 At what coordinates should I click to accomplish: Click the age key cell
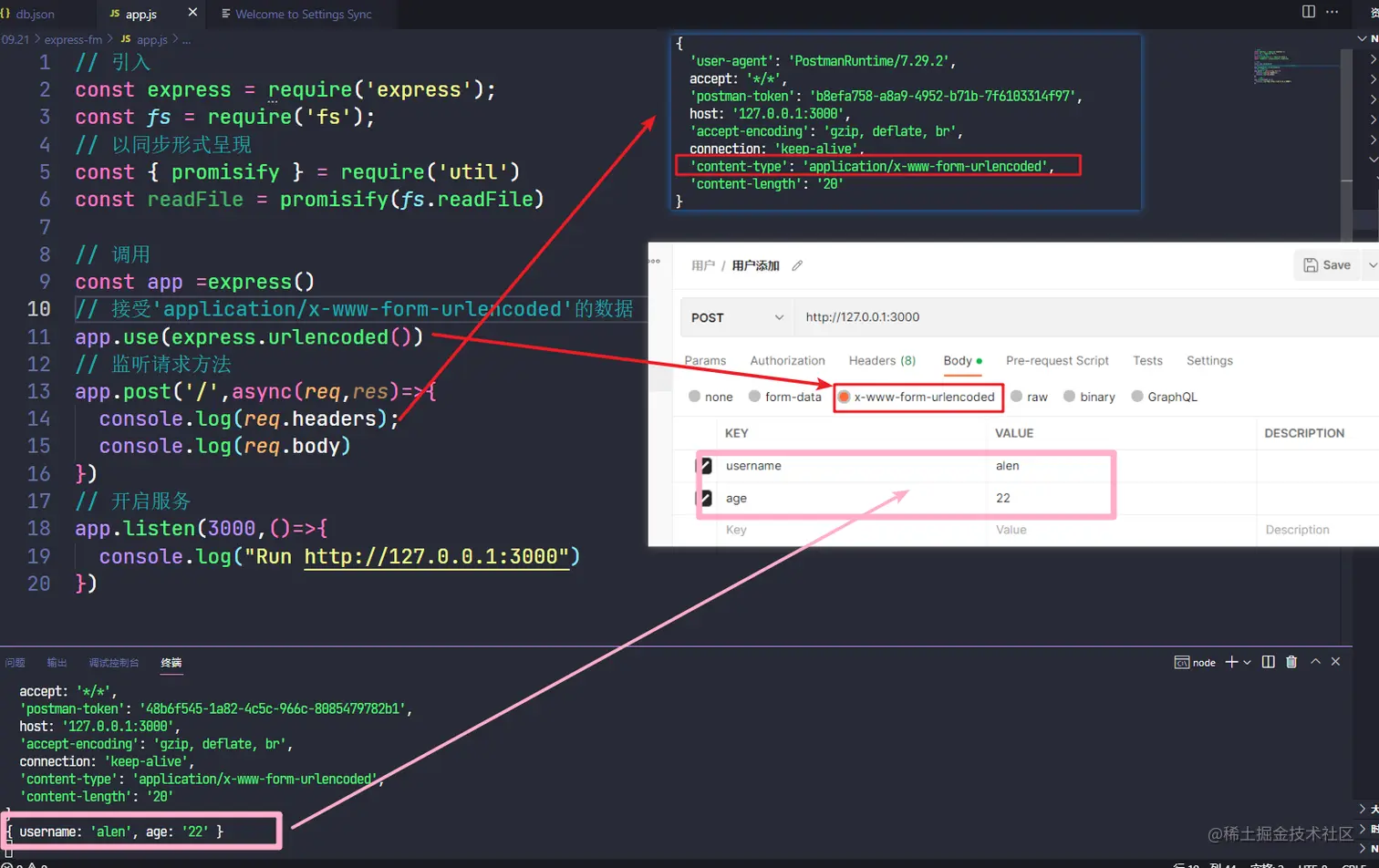pyautogui.click(x=736, y=498)
